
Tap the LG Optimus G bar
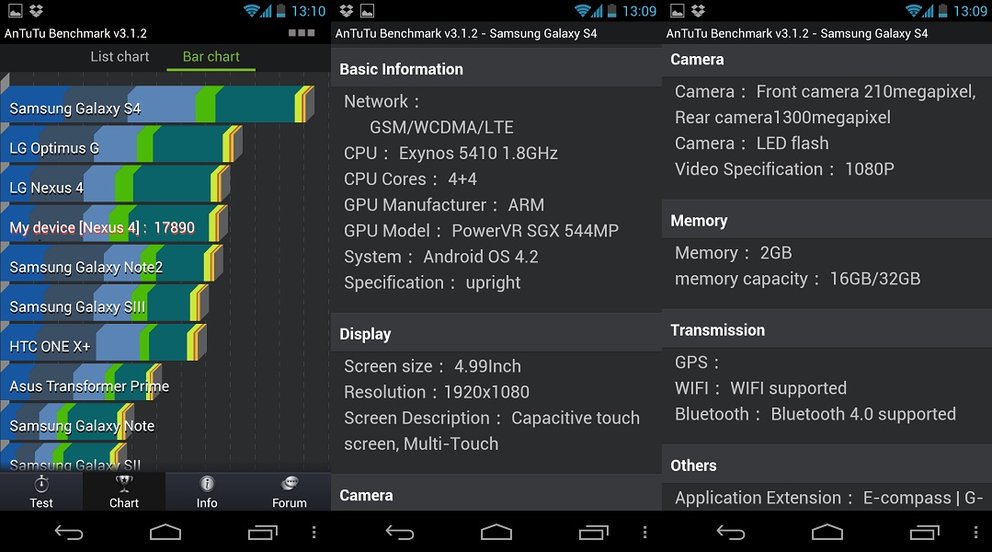(121, 144)
